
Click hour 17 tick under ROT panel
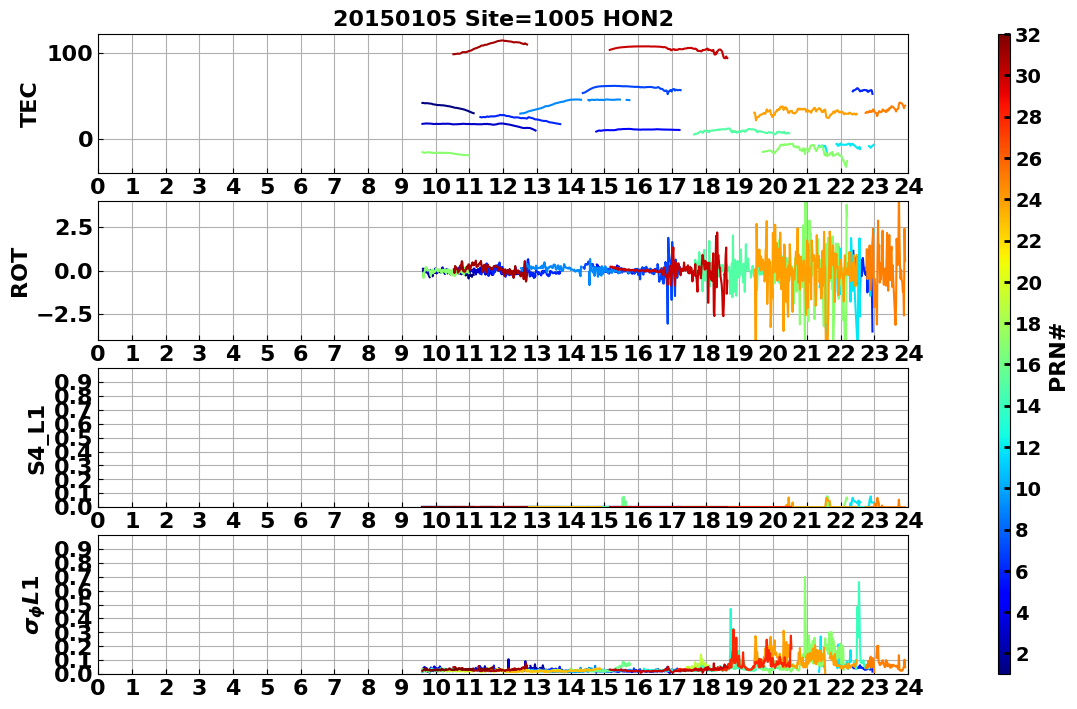pyautogui.click(x=672, y=353)
